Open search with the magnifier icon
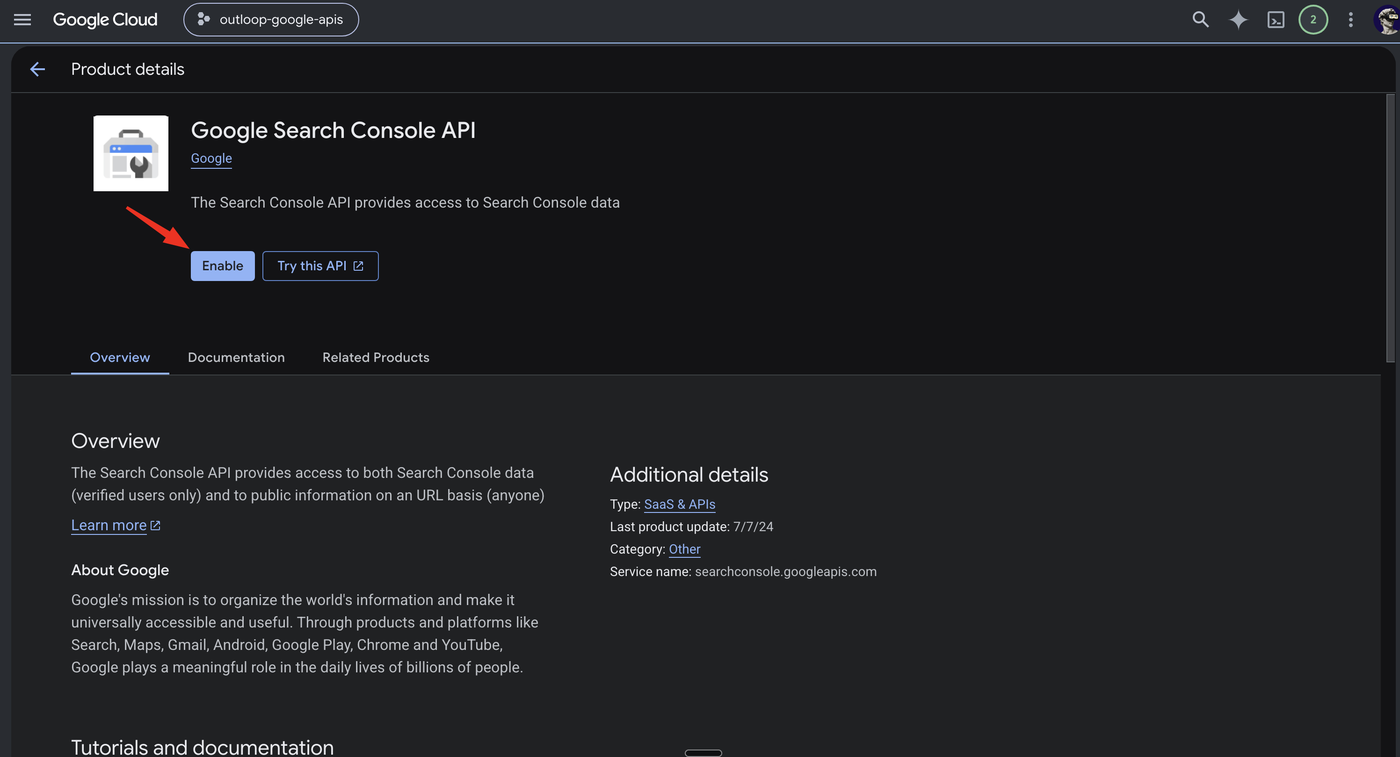The width and height of the screenshot is (1400, 757). pos(1200,19)
